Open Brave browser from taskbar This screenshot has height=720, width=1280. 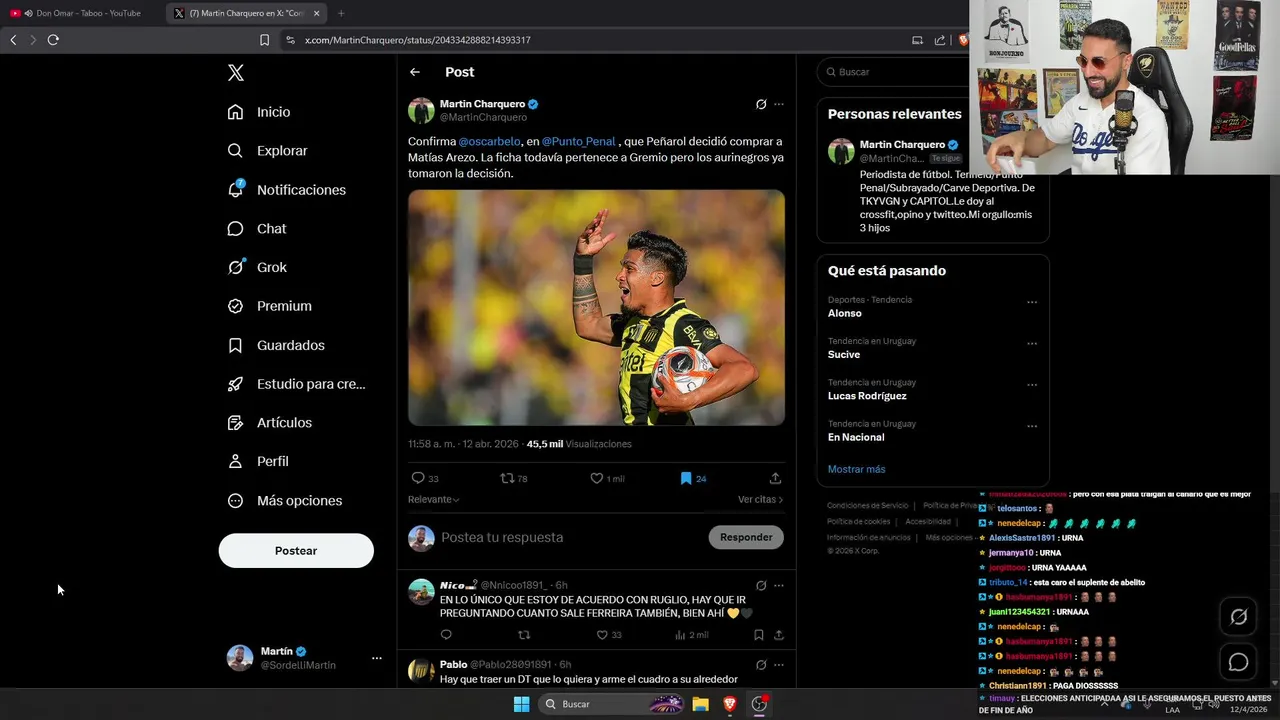pyautogui.click(x=730, y=704)
